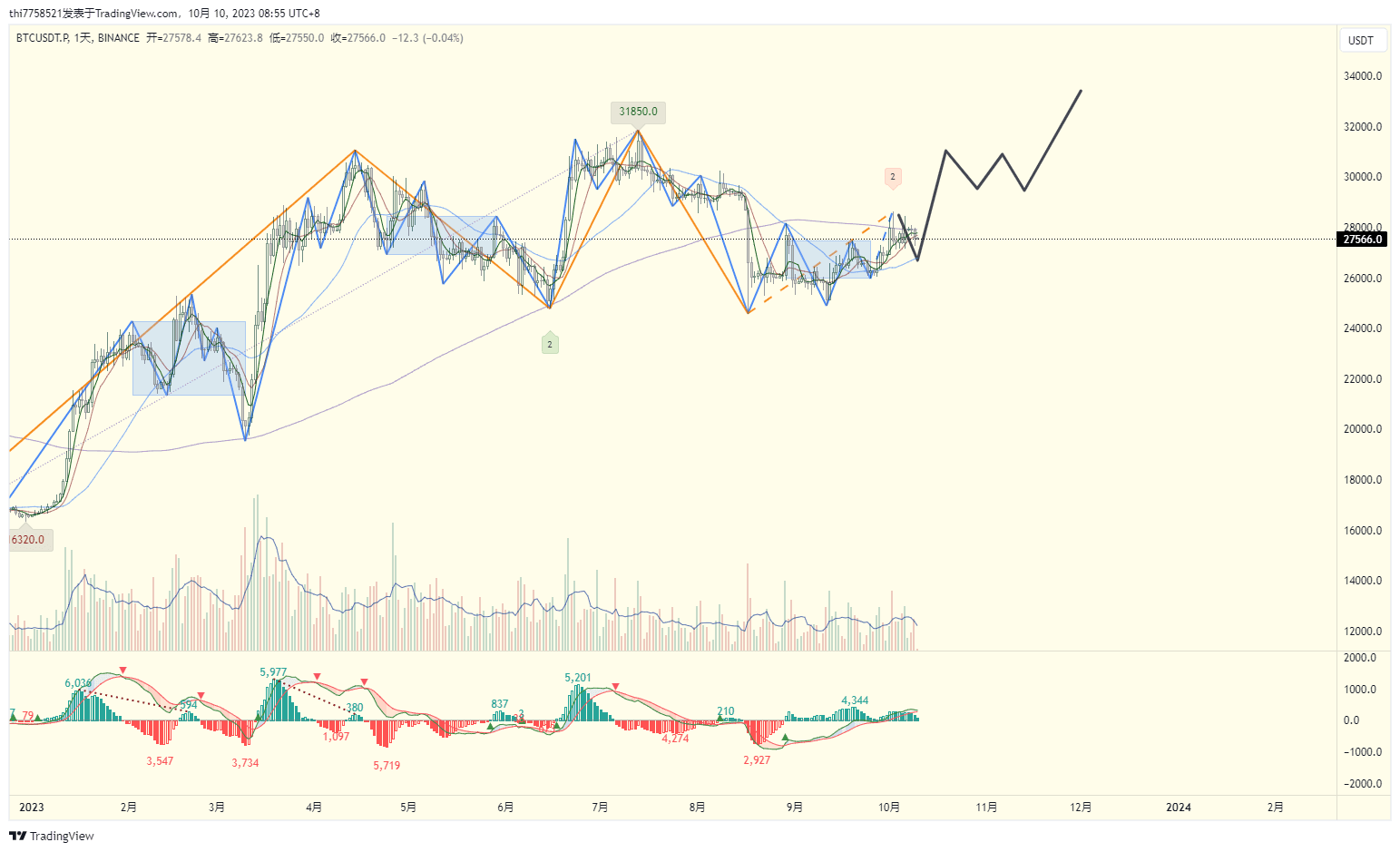Click the 24000.0 price axis label

pos(1362,328)
